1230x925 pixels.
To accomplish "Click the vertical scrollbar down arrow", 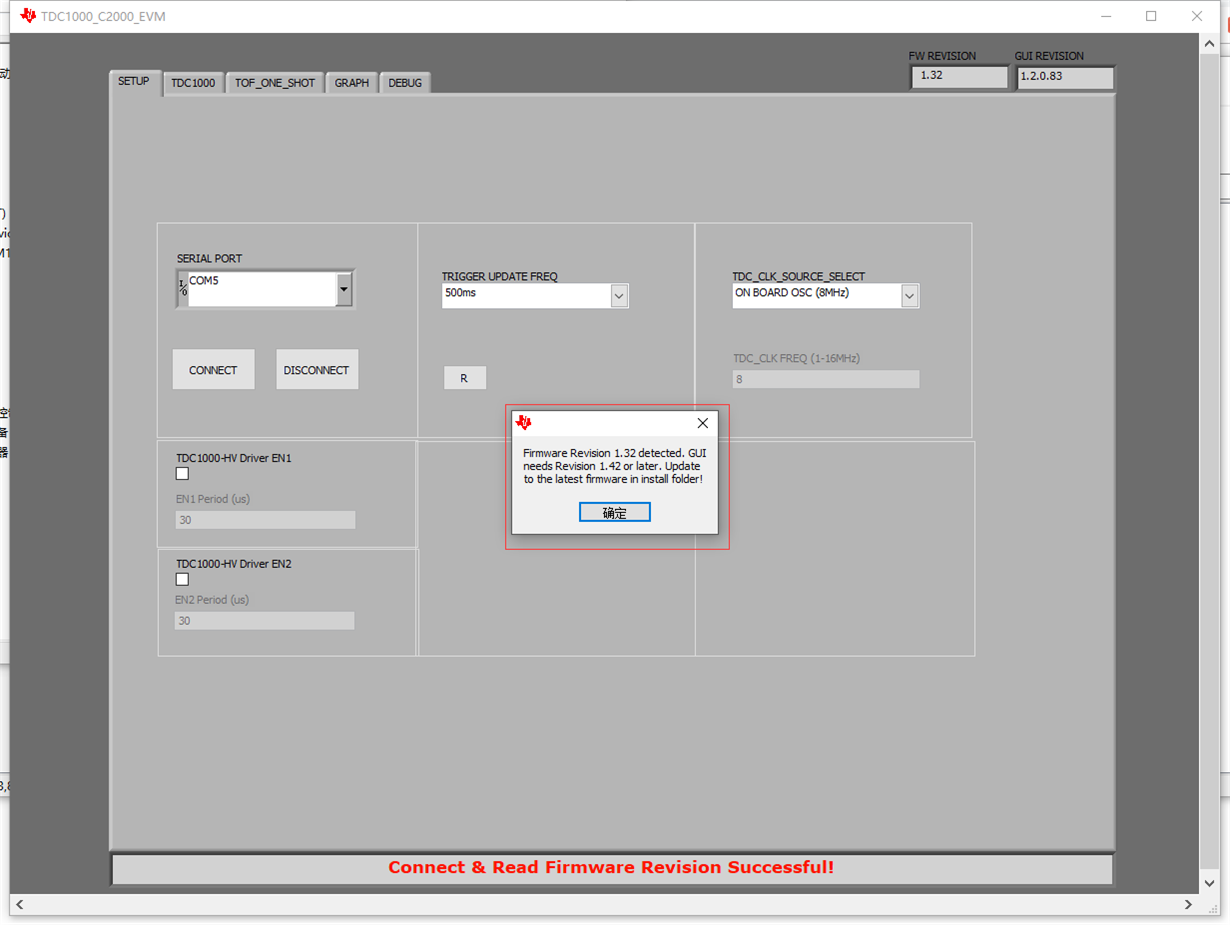I will (x=1209, y=884).
